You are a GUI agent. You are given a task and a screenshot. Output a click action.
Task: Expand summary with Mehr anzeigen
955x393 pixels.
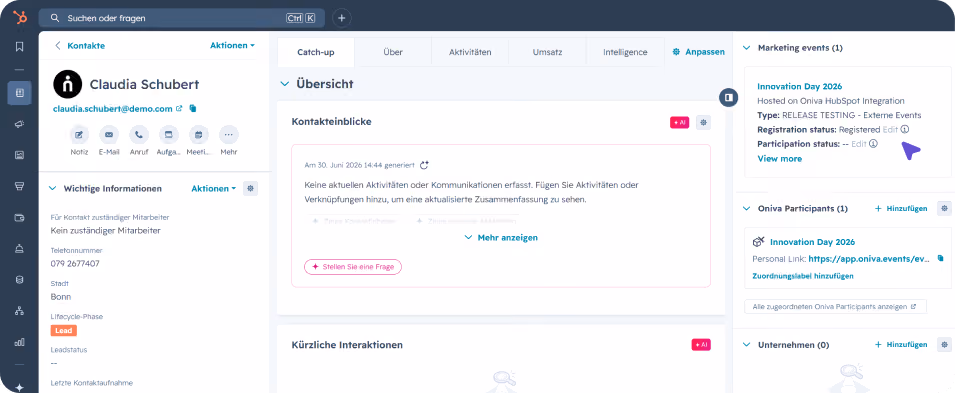pos(501,238)
